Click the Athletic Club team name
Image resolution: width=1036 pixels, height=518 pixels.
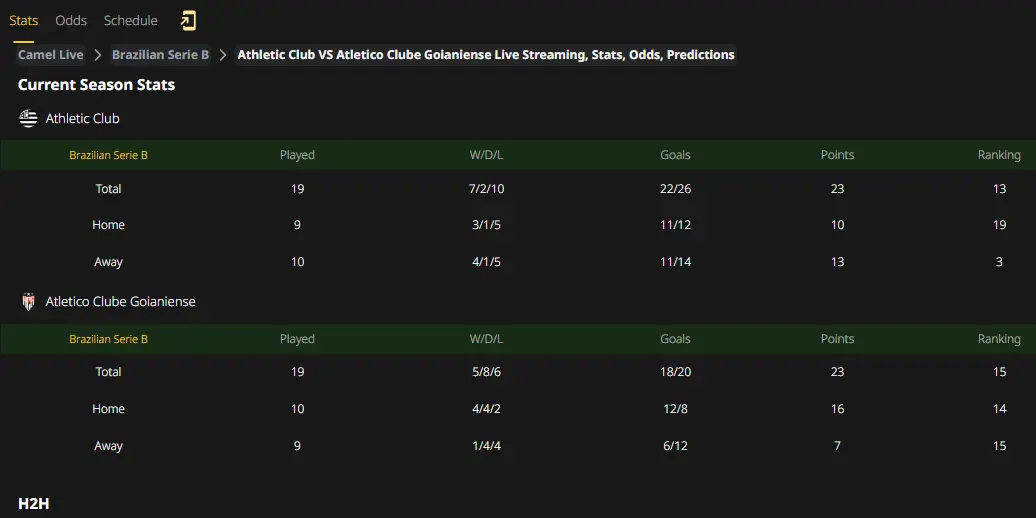[x=83, y=119]
